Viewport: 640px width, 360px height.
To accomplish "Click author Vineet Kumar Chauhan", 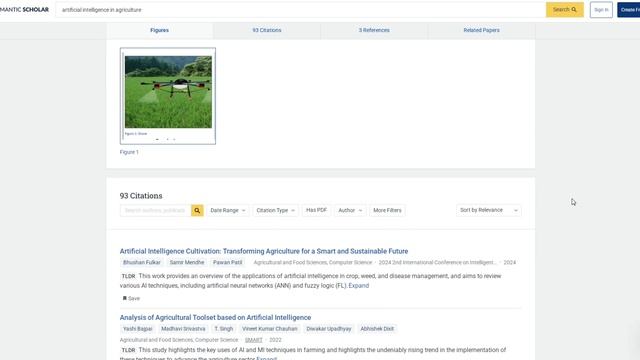I will point(269,329).
